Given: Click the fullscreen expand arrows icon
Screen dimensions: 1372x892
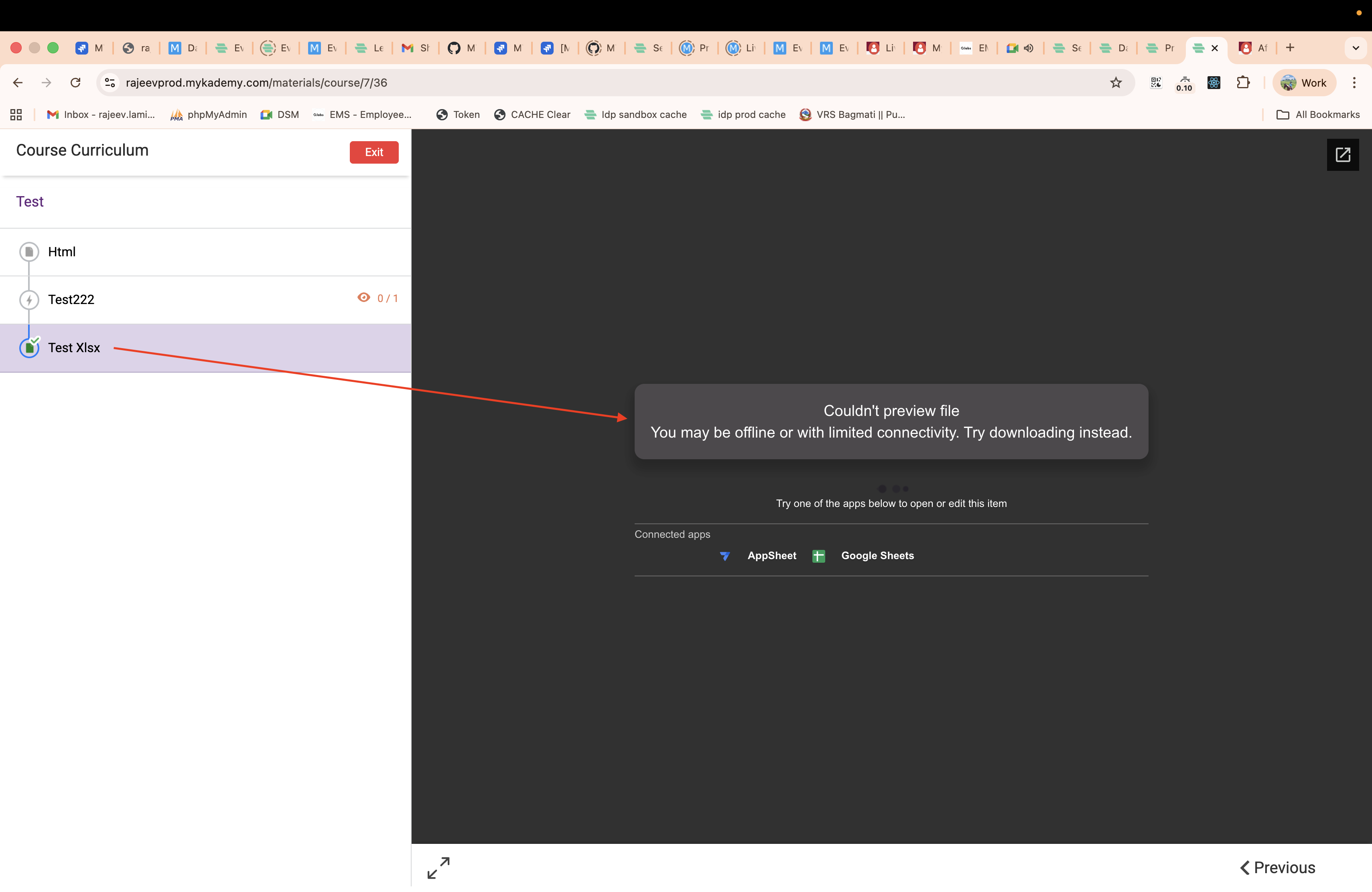Looking at the screenshot, I should [438, 867].
